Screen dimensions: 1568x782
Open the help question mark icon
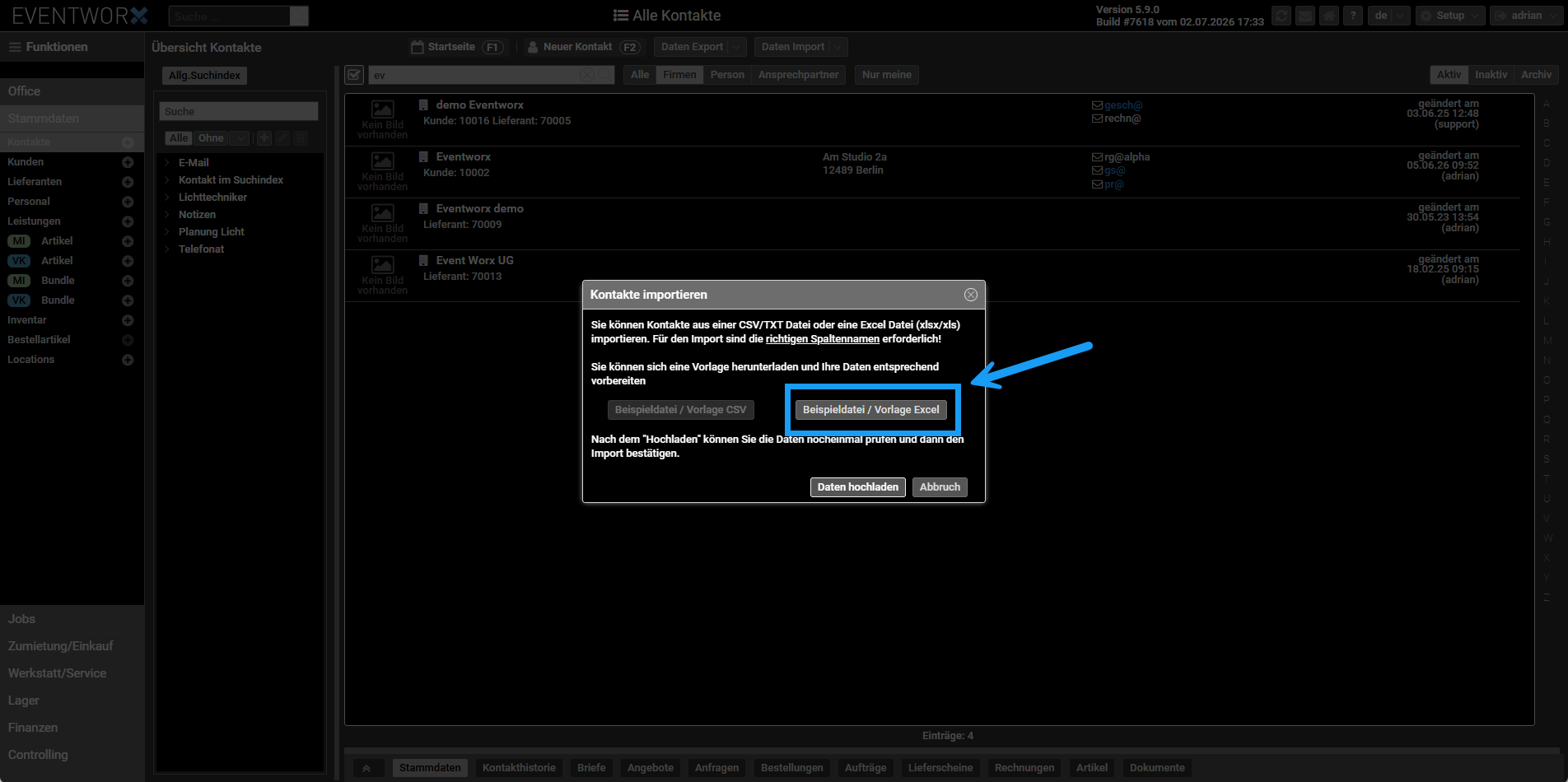1352,16
